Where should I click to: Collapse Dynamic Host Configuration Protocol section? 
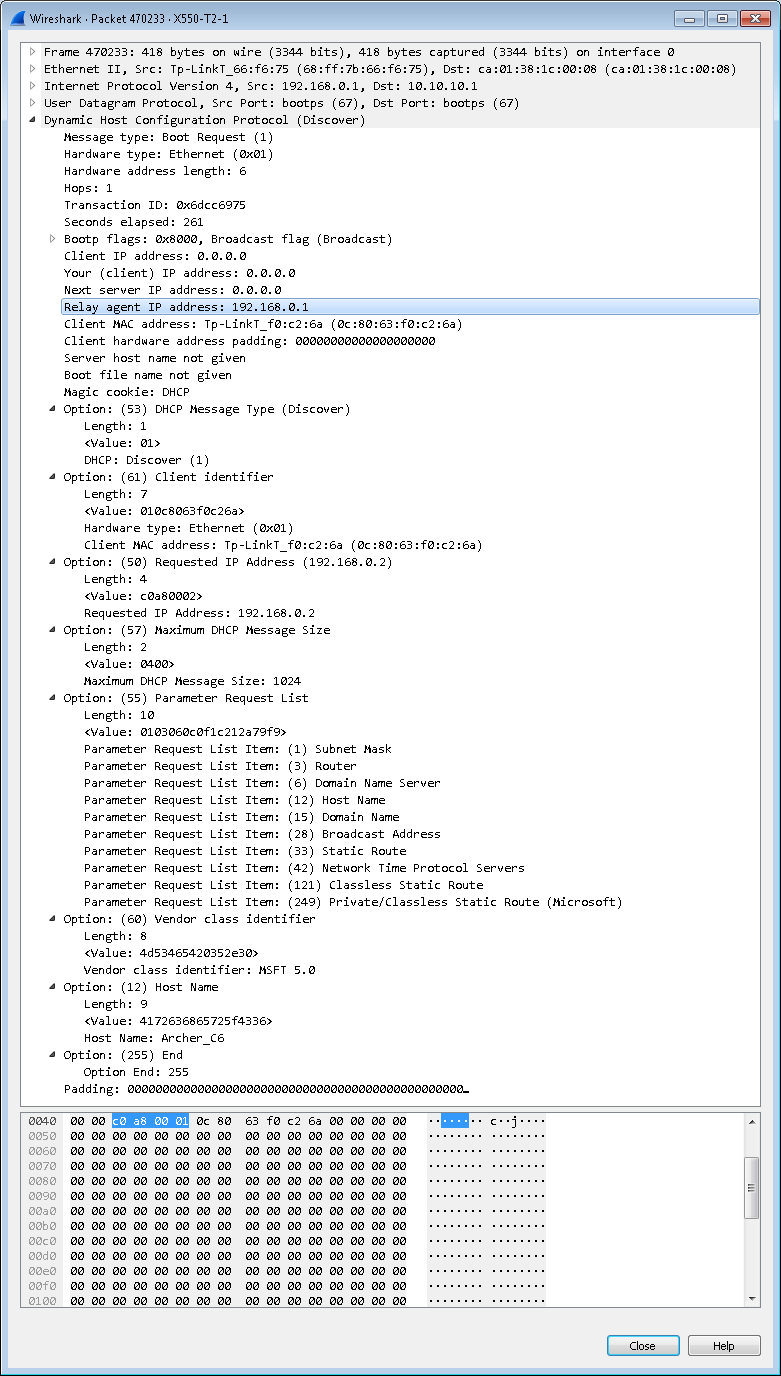pos(33,120)
